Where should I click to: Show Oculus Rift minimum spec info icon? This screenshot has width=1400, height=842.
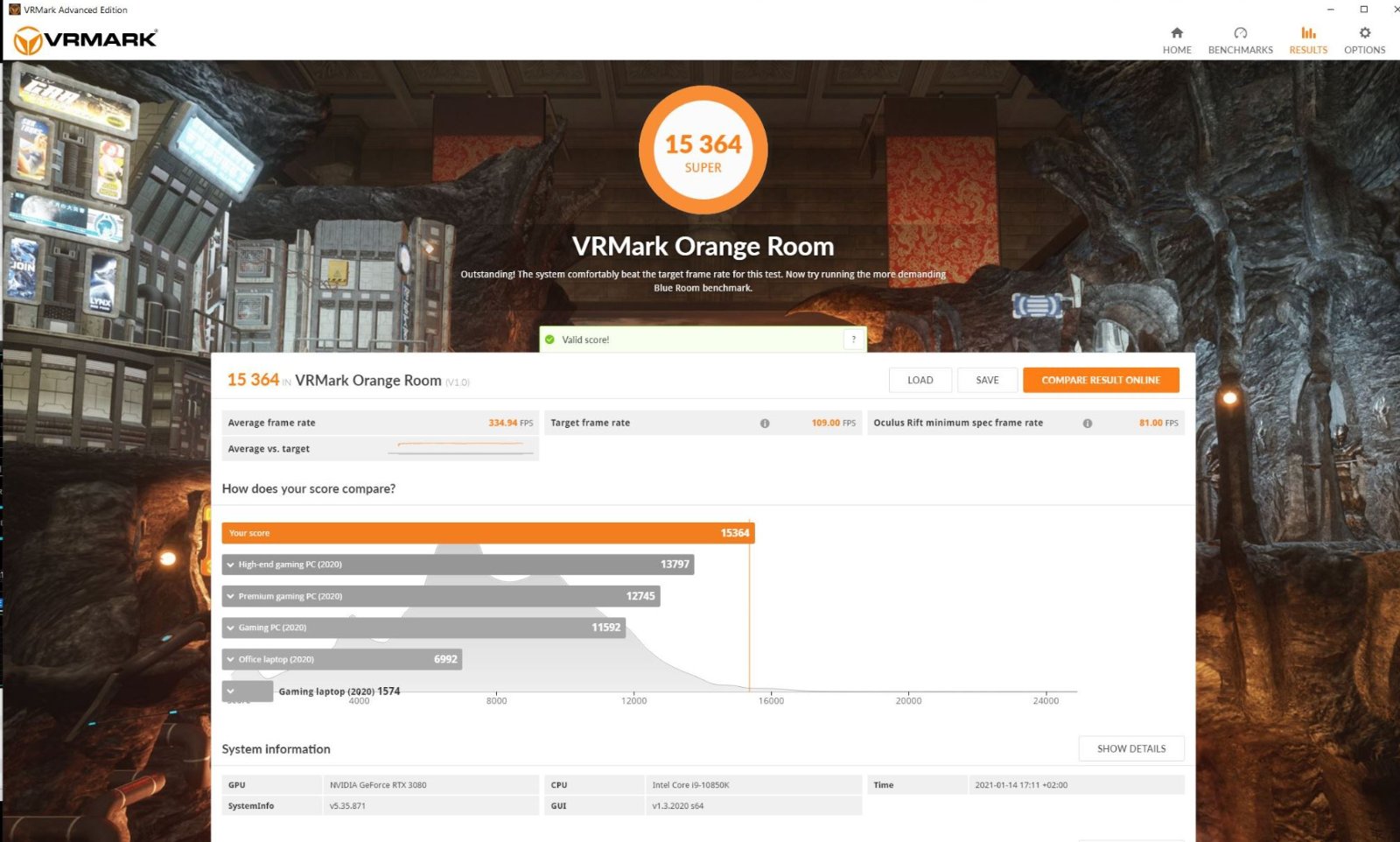coord(1088,423)
